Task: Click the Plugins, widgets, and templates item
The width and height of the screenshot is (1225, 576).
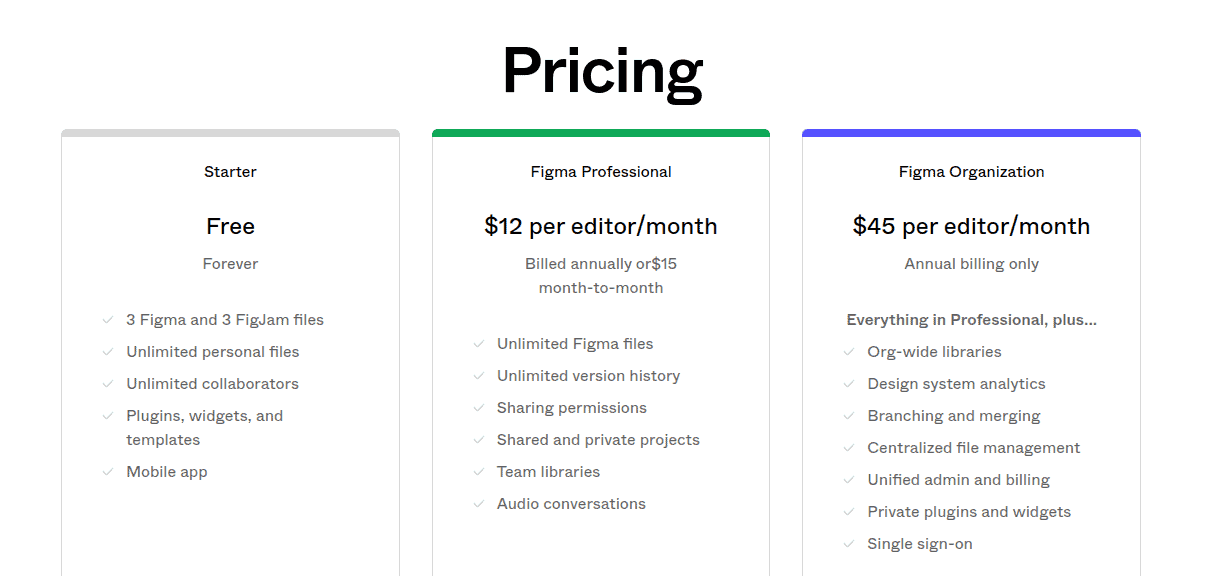Action: tap(204, 428)
